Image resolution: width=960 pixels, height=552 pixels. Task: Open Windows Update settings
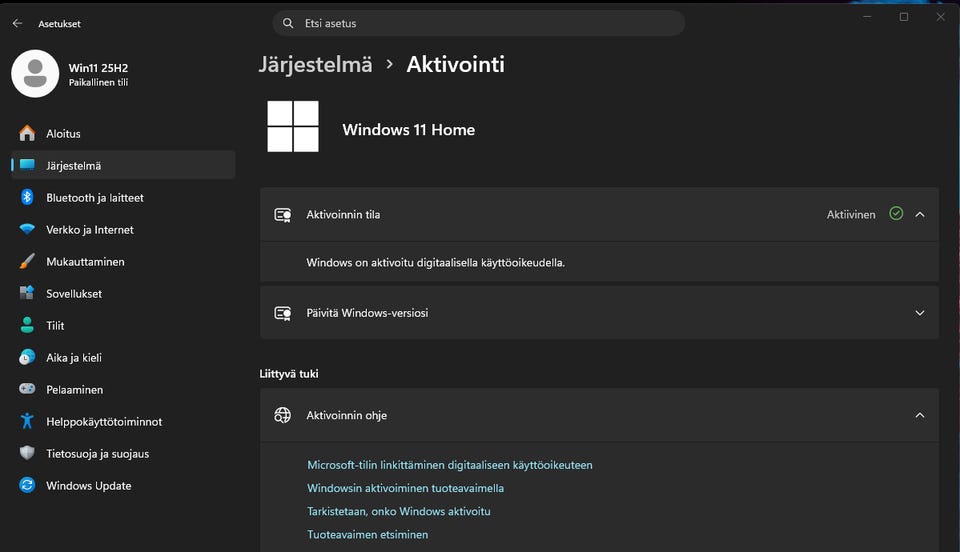123,486
